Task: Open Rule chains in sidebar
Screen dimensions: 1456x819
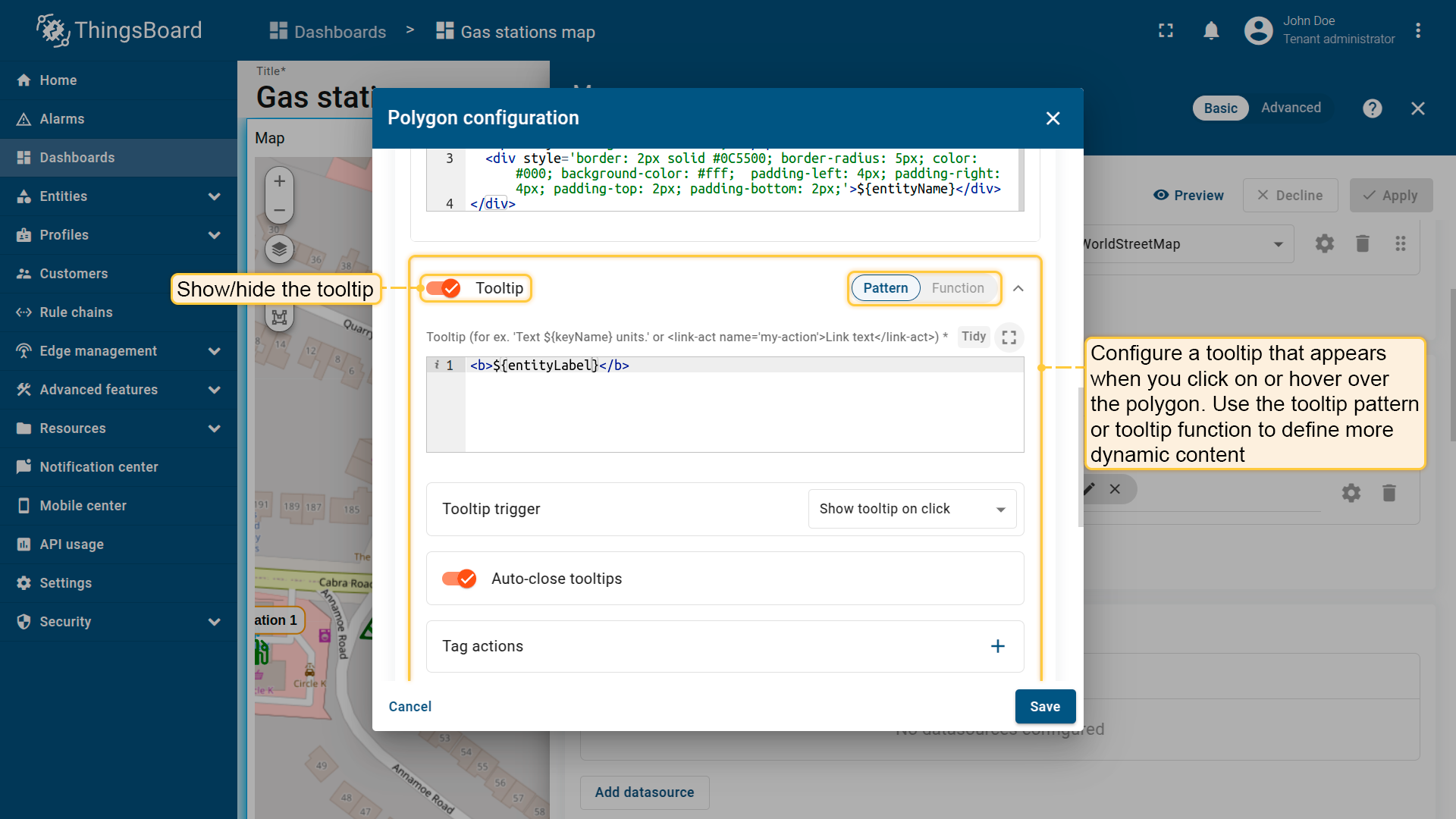Action: pyautogui.click(x=76, y=312)
